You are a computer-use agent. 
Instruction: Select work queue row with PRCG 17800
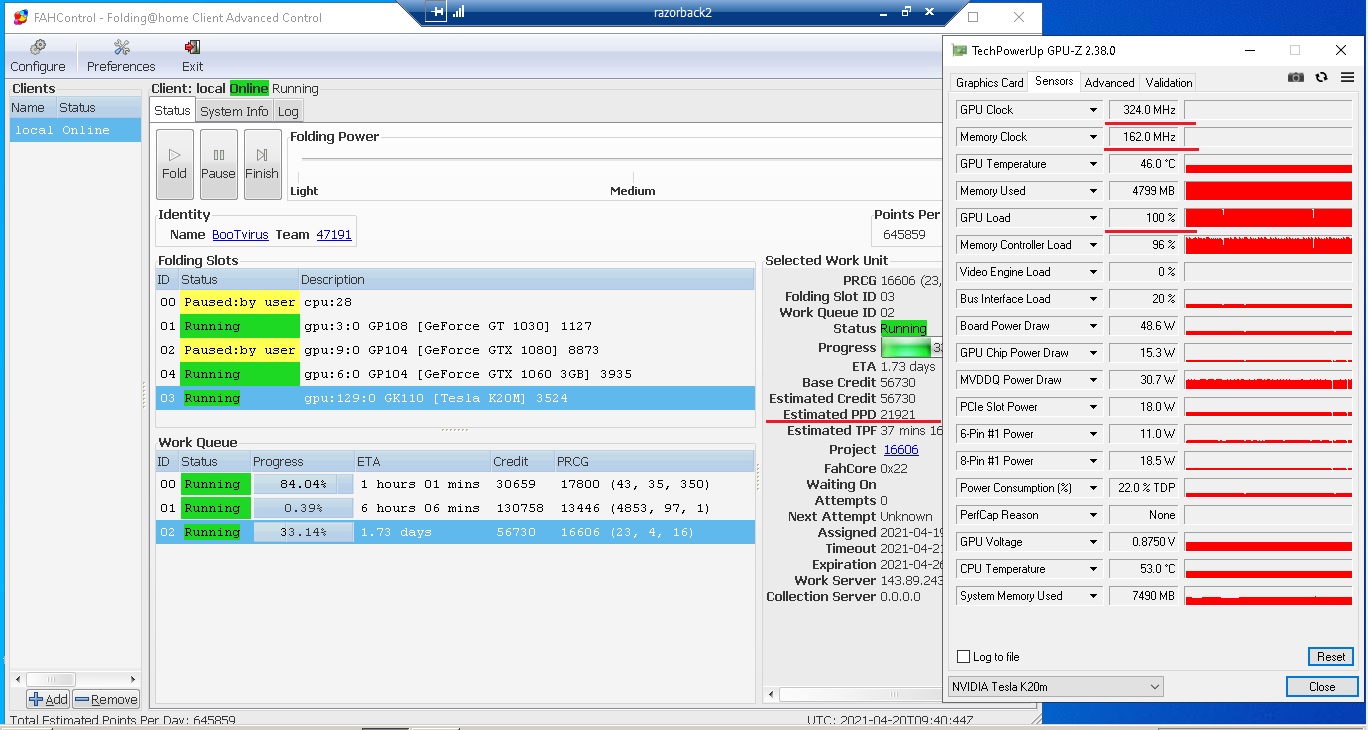point(455,484)
